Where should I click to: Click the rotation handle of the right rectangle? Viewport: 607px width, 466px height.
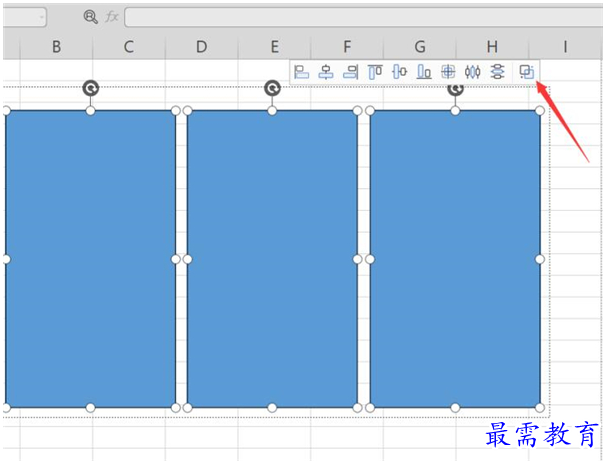[455, 89]
